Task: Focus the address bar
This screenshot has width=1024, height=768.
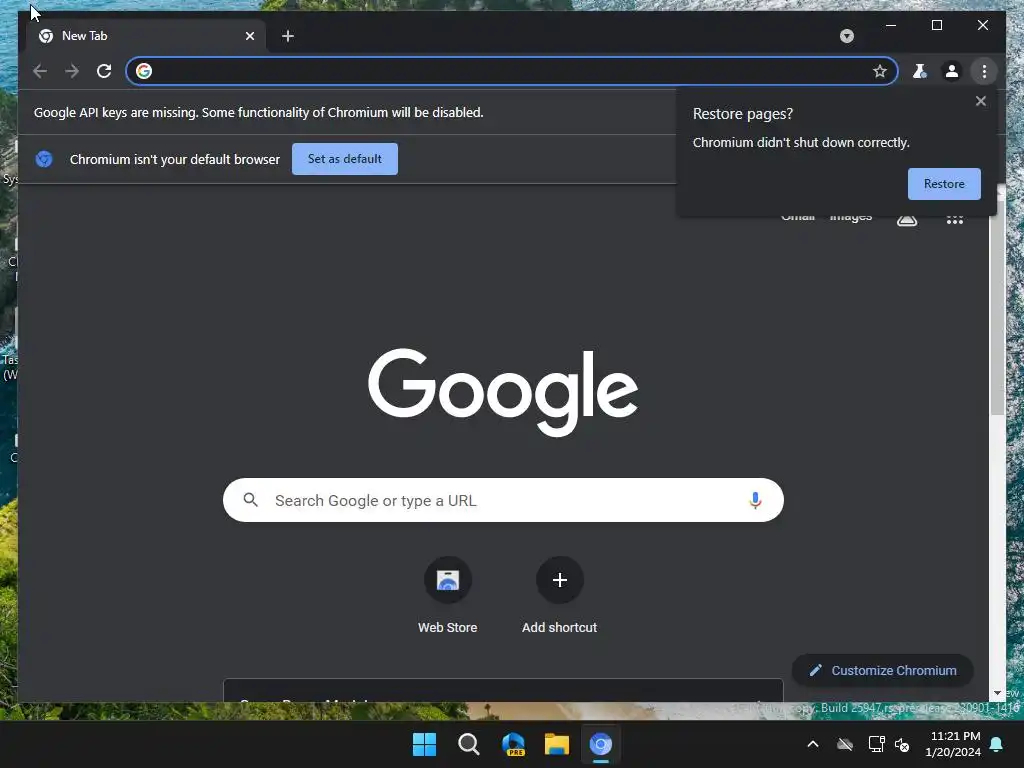Action: [x=512, y=71]
